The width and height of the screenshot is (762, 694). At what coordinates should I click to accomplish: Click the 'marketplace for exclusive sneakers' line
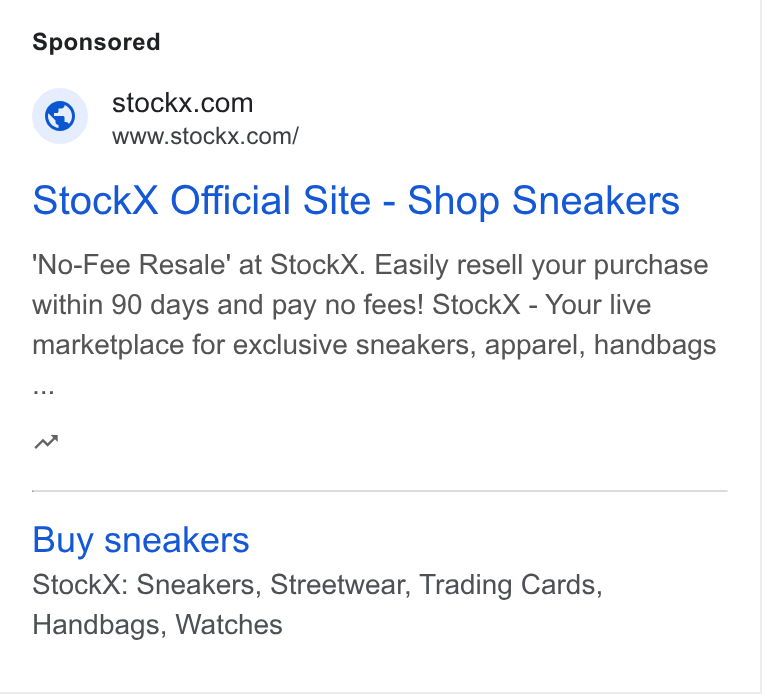[x=374, y=345]
